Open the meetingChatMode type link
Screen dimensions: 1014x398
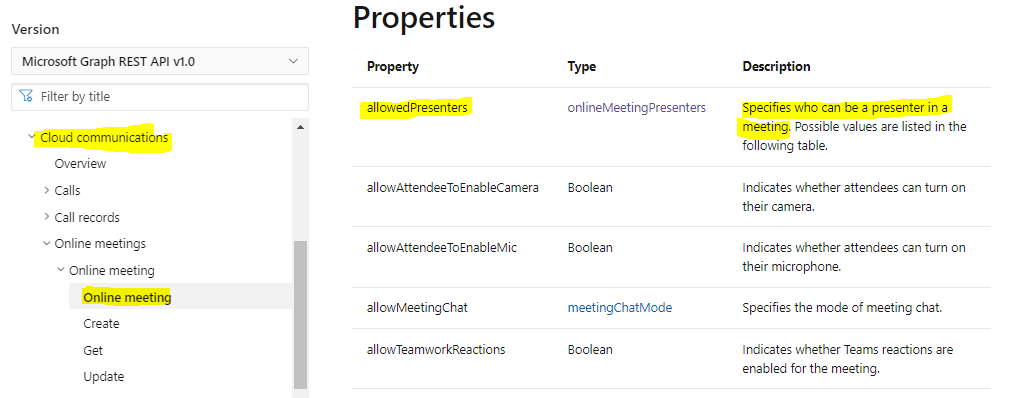click(620, 308)
